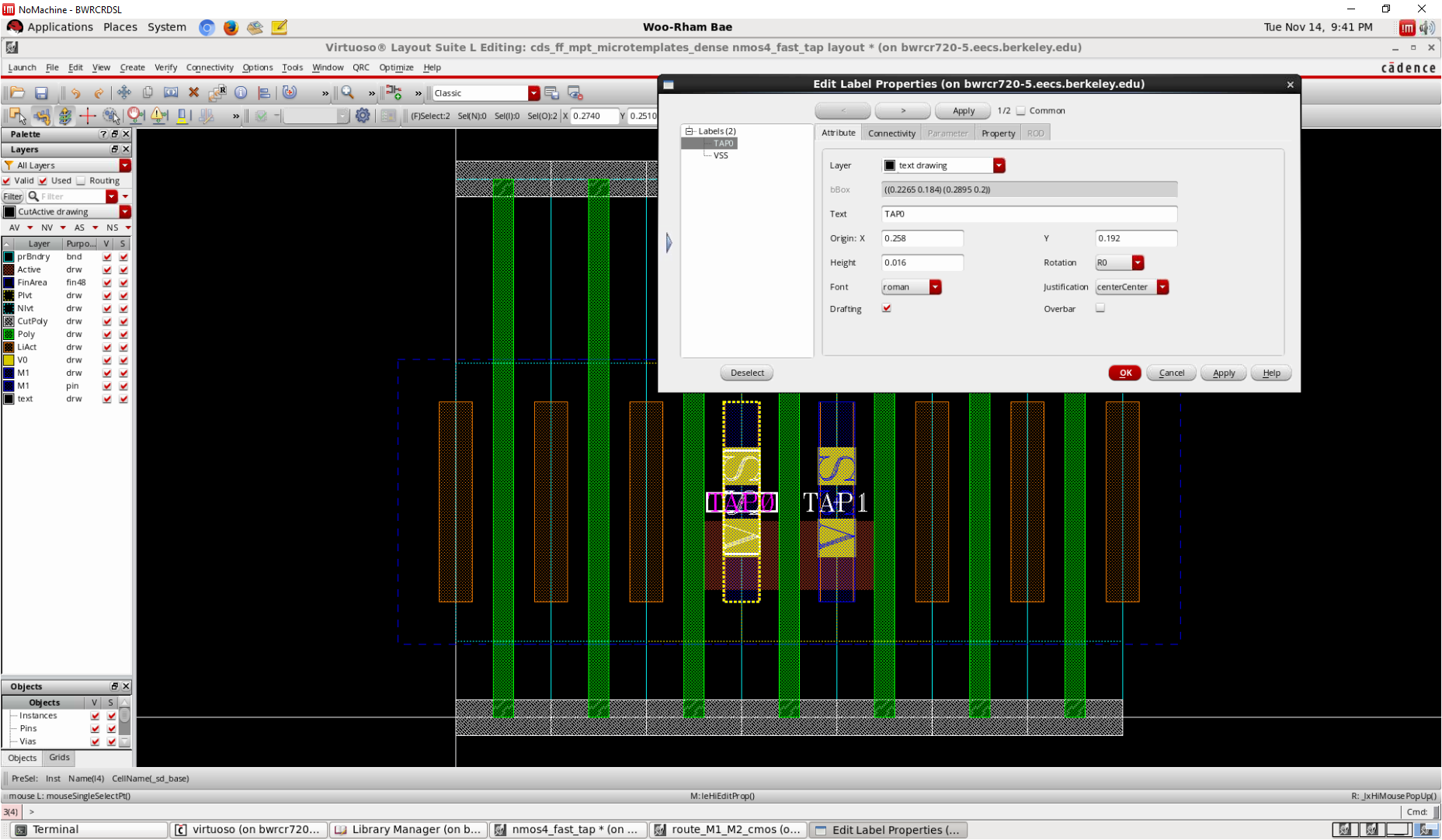The image size is (1442, 840).
Task: Toggle visibility of Instances objects
Action: point(96,716)
